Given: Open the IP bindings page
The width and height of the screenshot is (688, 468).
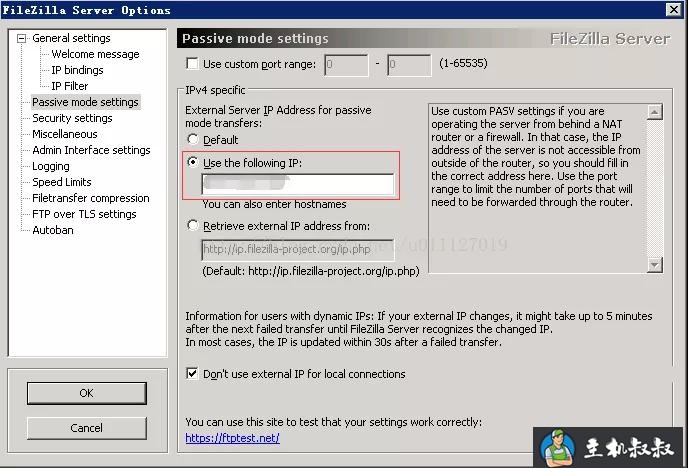Looking at the screenshot, I should [77, 70].
